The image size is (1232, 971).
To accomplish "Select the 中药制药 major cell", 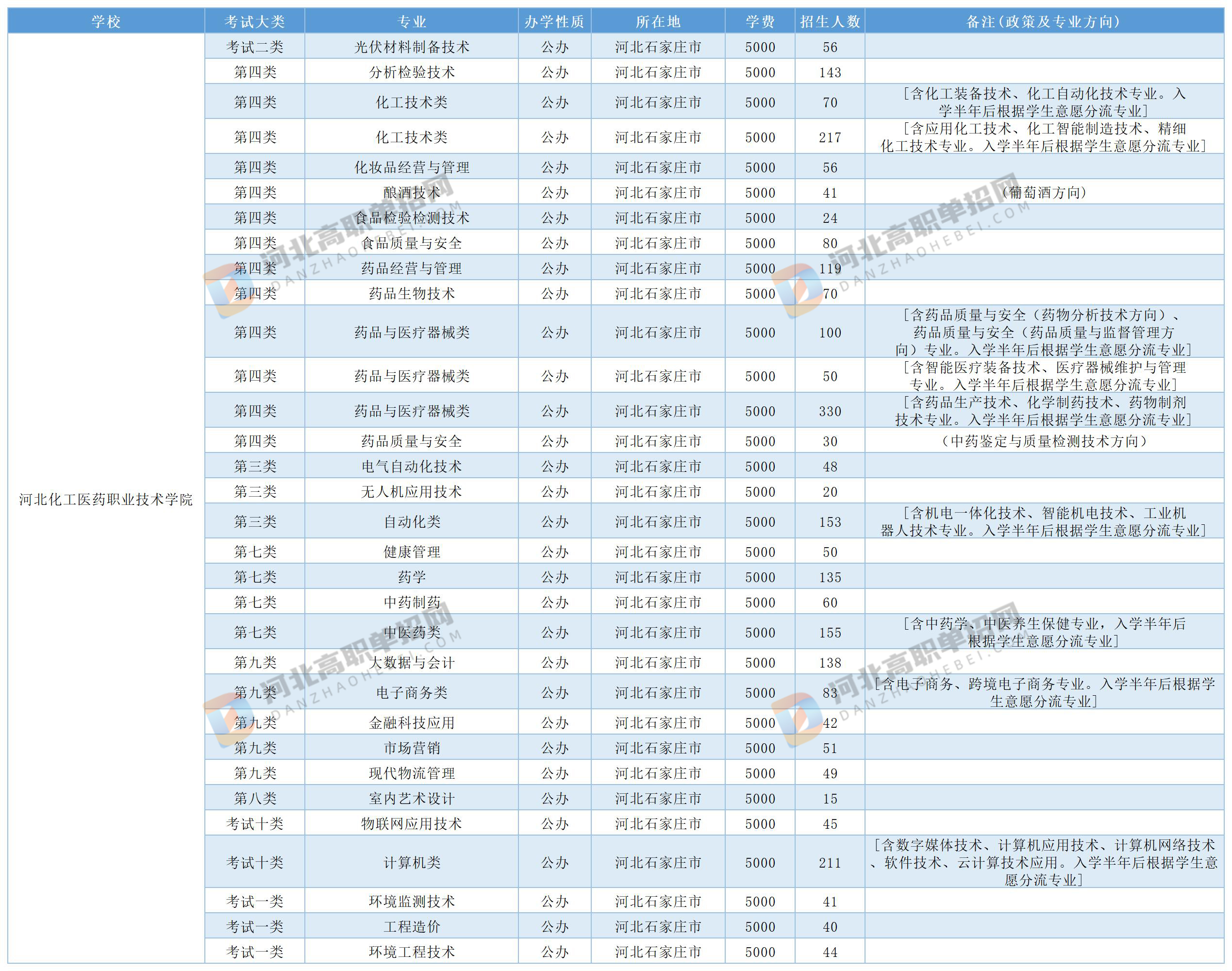I will (x=412, y=602).
